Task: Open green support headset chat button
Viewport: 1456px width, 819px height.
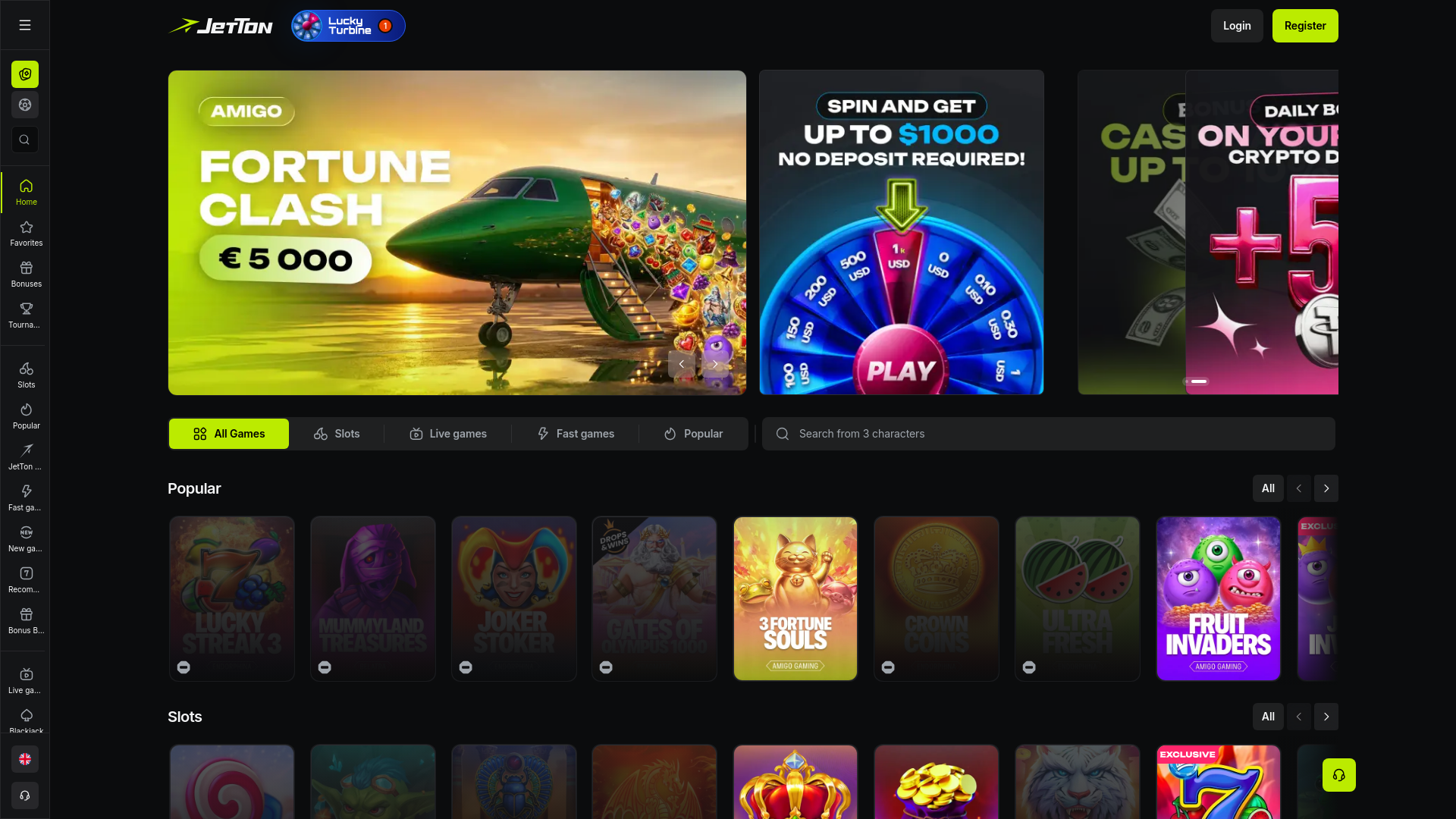Action: coord(1339,775)
